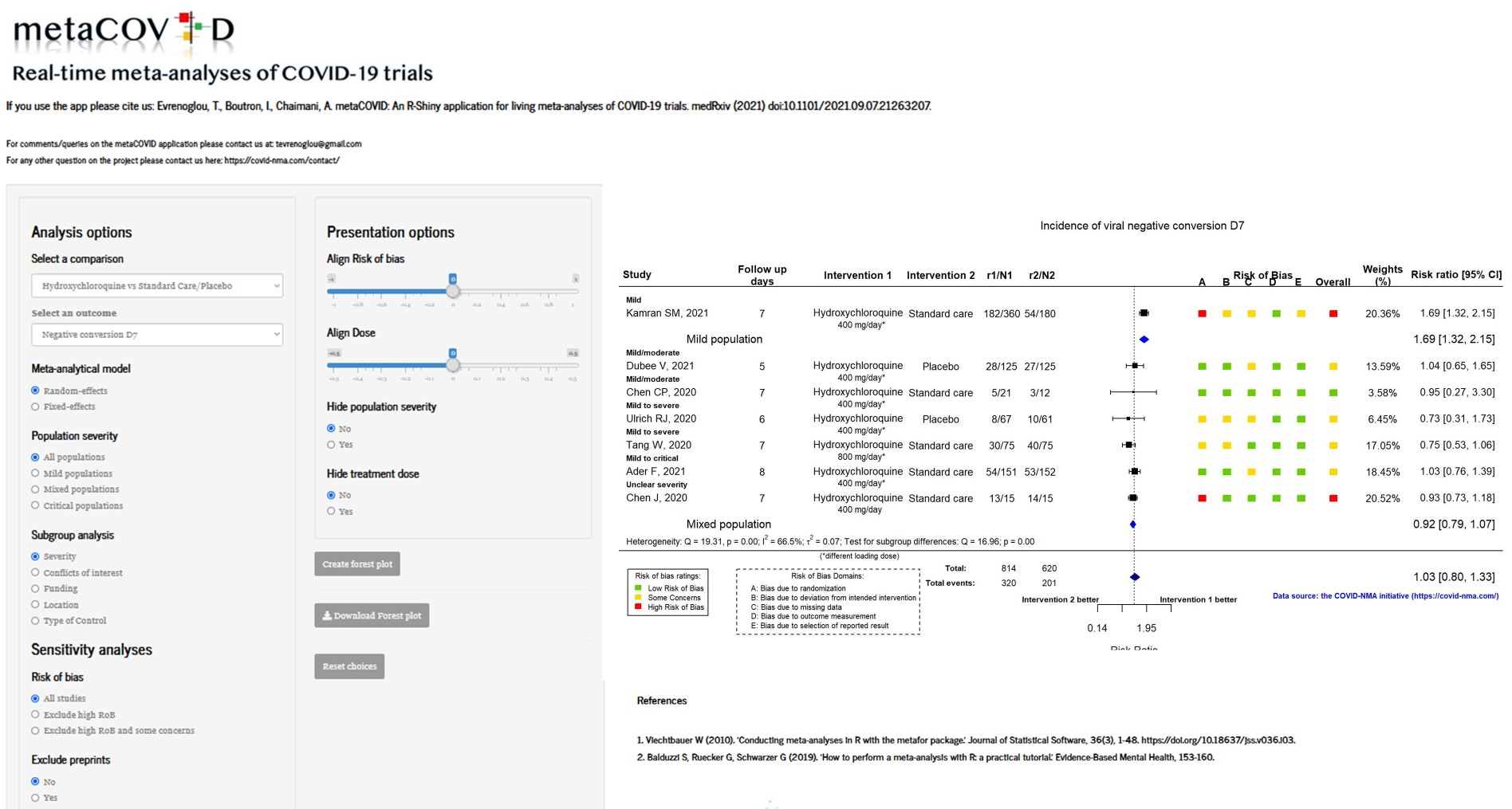Choose Conflicts of interest subgroup
The height and width of the screenshot is (809, 1512).
tap(35, 572)
